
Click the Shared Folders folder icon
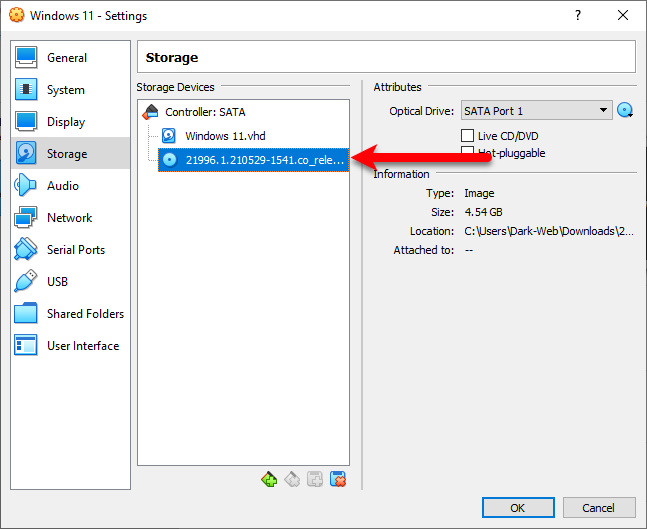click(26, 313)
